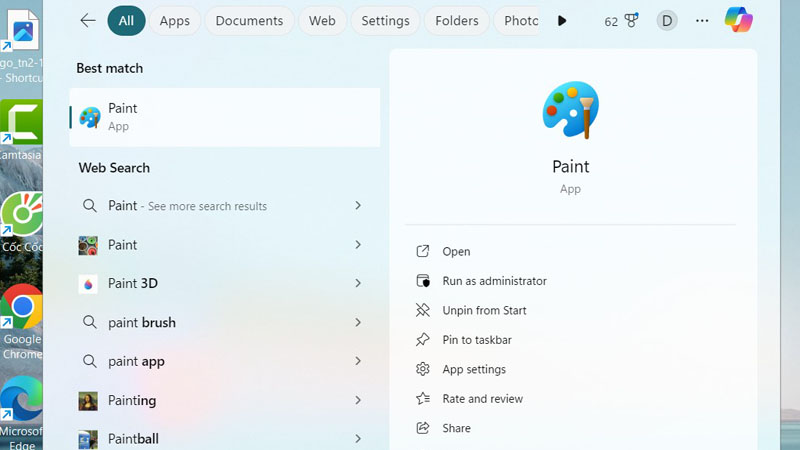The image size is (800, 450).
Task: Expand chevron of Paint thumbnail web result
Action: [x=358, y=245]
